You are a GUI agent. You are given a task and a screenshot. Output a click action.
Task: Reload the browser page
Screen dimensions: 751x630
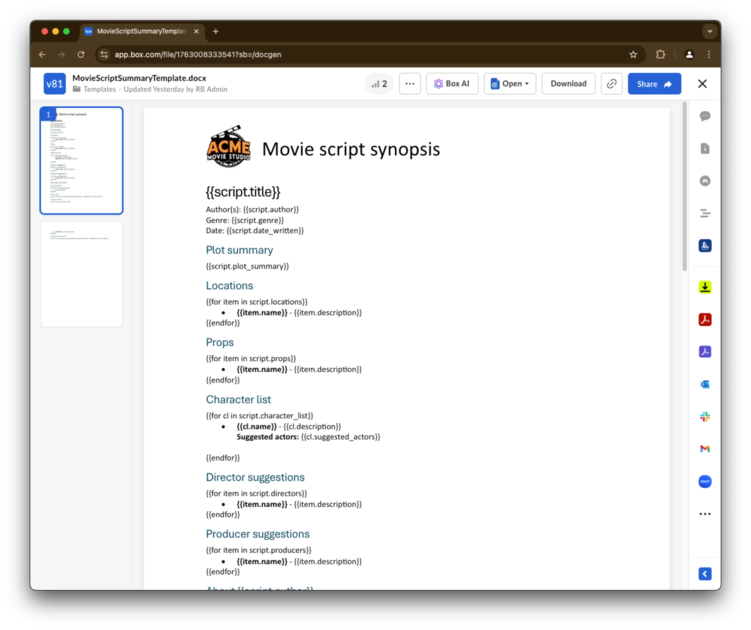pyautogui.click(x=81, y=55)
